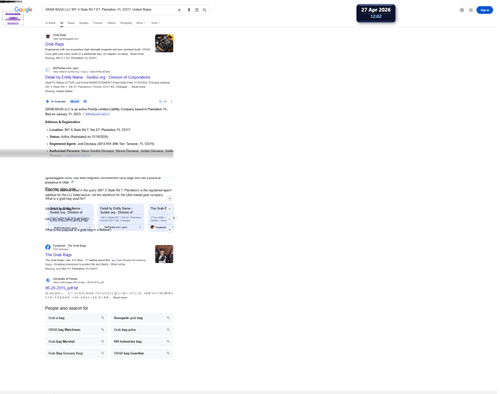Search for Grab bag price suggestion
The width and height of the screenshot is (500, 394).
(x=142, y=330)
